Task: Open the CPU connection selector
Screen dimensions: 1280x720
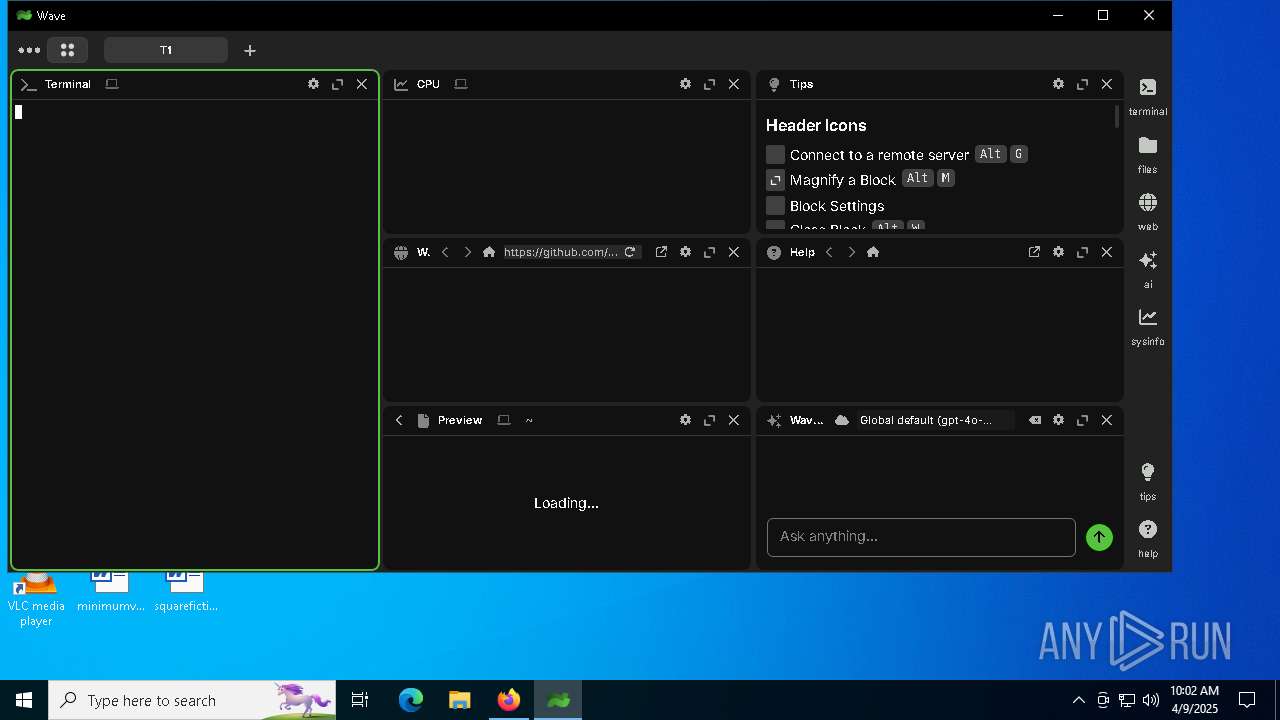Action: [x=461, y=84]
